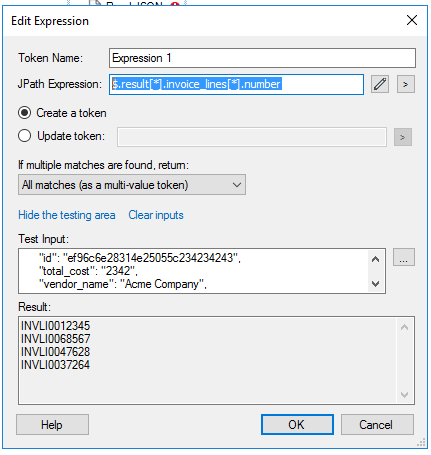Viewport: 431px width, 455px height.
Task: Click the pencil edit icon beside JPath Expression
Action: pos(380,84)
